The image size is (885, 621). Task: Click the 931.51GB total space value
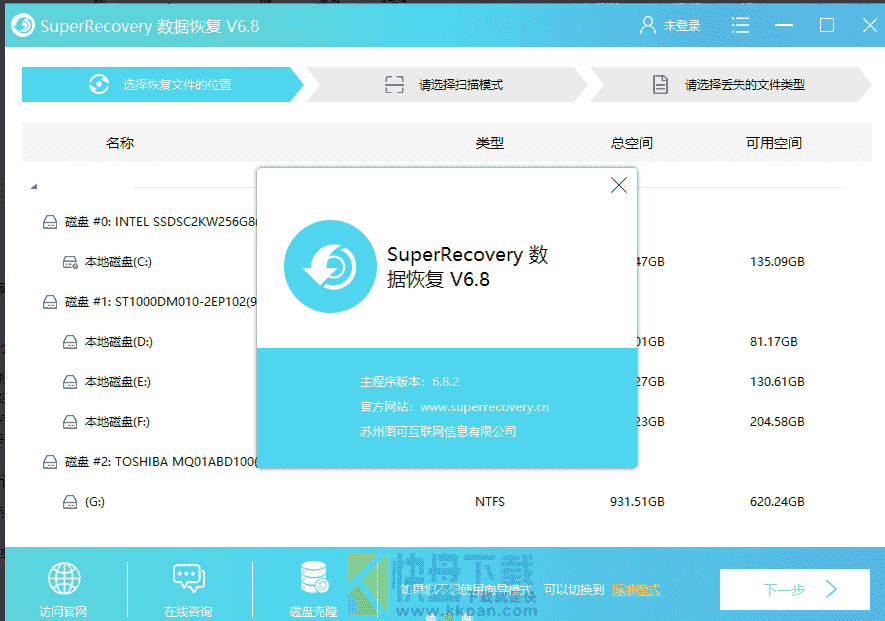(x=637, y=502)
